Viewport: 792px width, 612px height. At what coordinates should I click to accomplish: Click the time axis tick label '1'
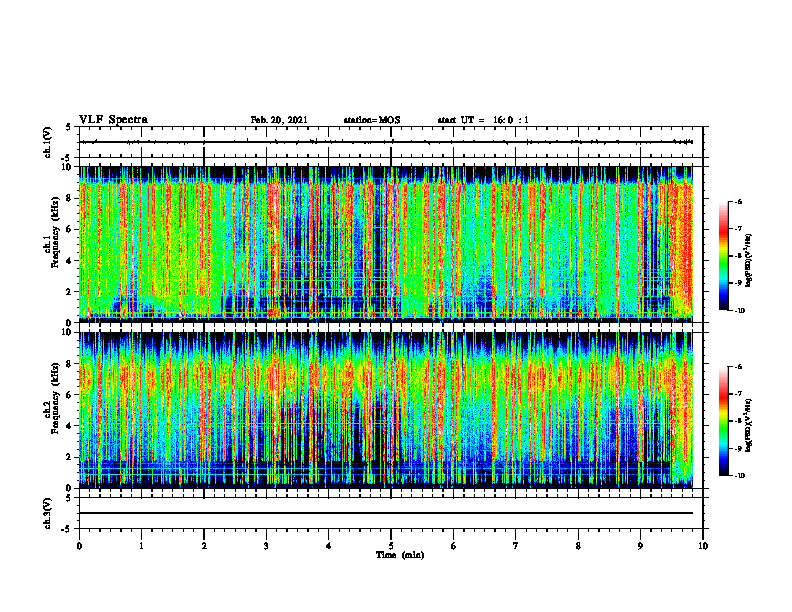coord(141,546)
